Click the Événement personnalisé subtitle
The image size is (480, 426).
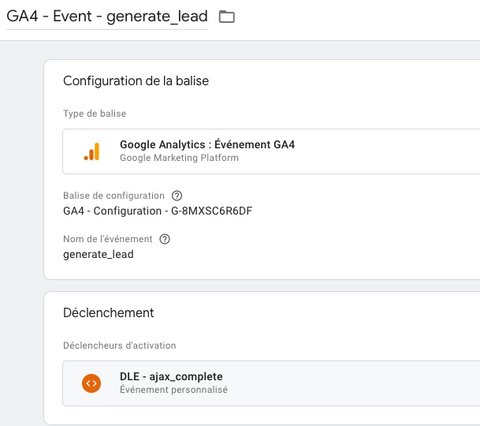pos(174,390)
